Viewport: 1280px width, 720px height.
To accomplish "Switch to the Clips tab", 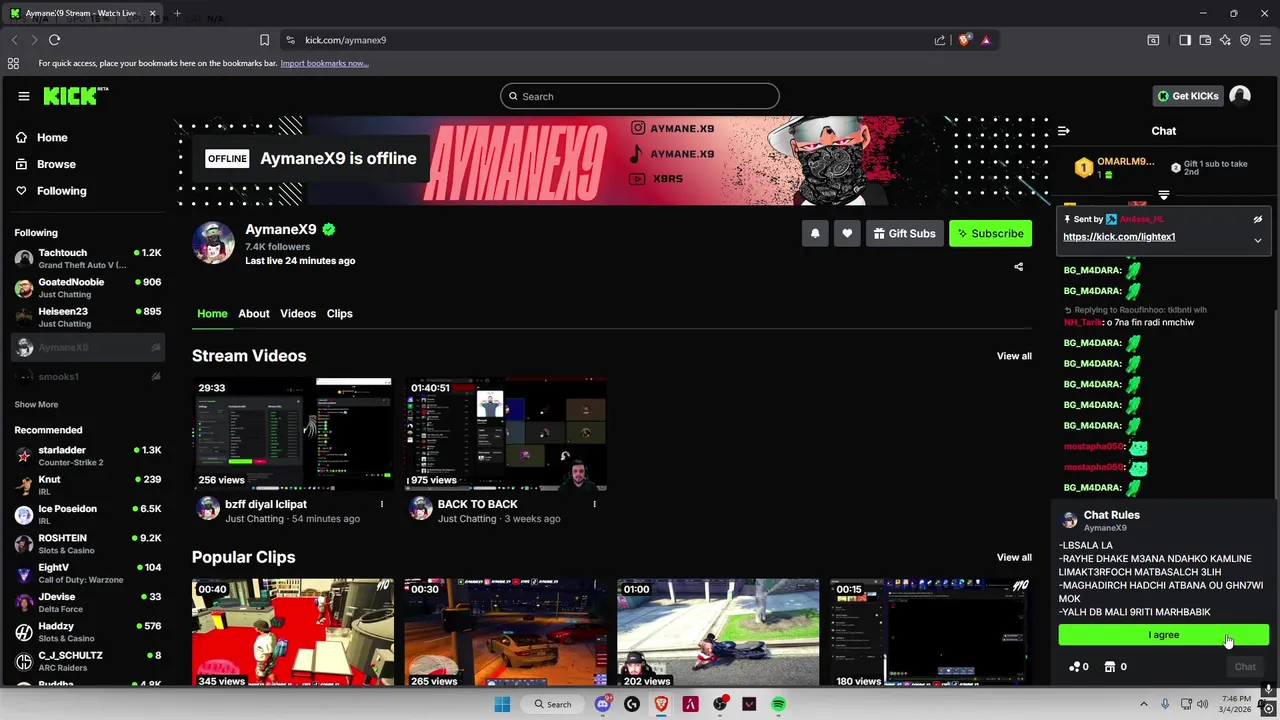I will pyautogui.click(x=340, y=313).
